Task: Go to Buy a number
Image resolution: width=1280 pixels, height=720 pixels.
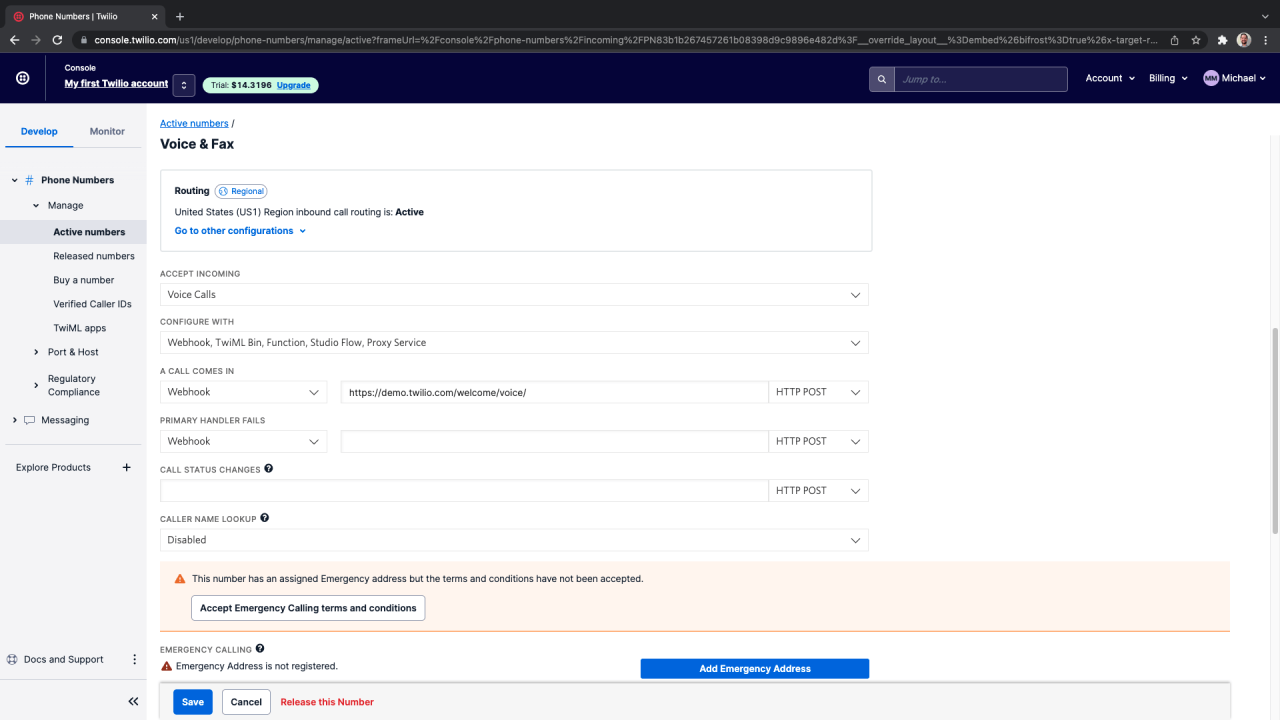Action: pos(84,280)
